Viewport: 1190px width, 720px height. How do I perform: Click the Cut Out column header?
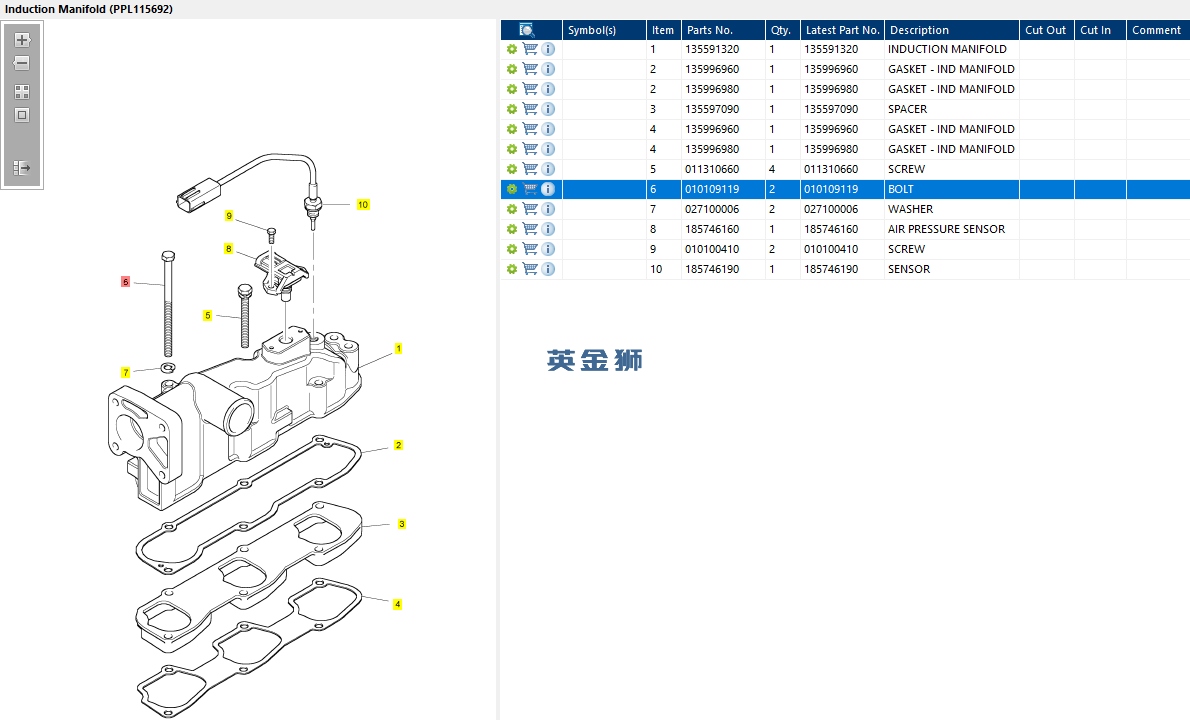(x=1047, y=30)
